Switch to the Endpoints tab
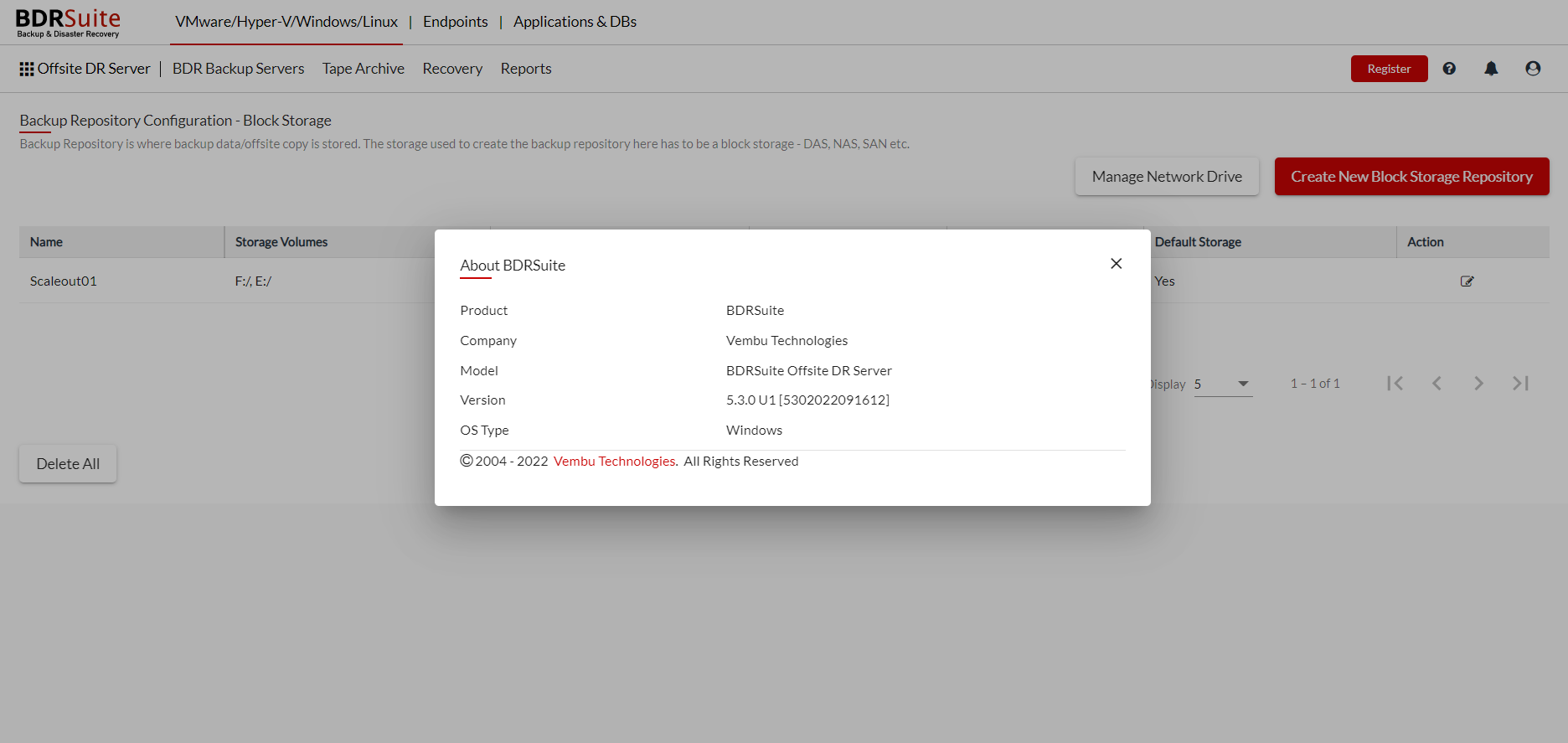This screenshot has height=743, width=1568. pos(455,22)
